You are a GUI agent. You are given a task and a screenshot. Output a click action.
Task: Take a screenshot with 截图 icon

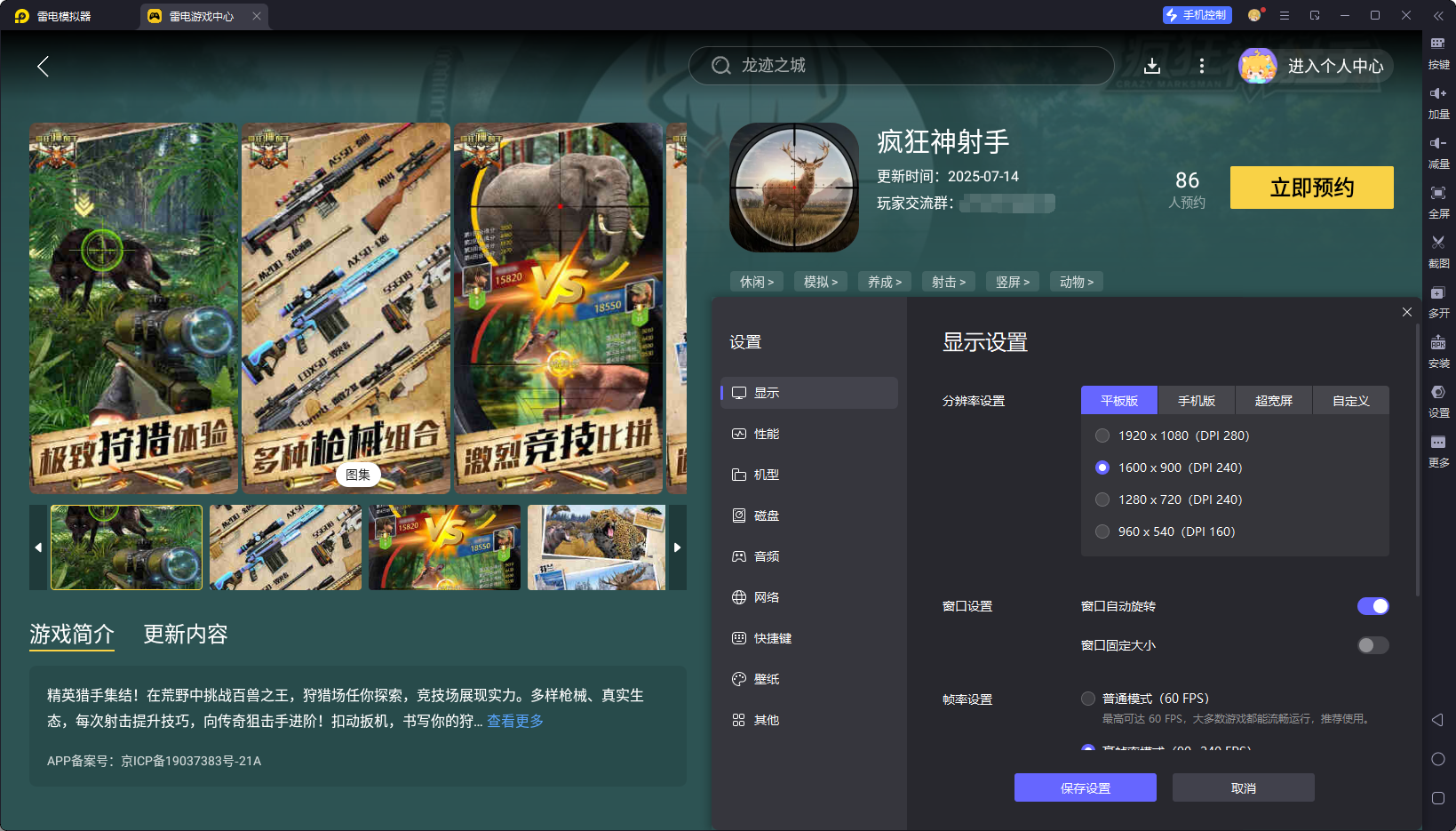point(1438,253)
